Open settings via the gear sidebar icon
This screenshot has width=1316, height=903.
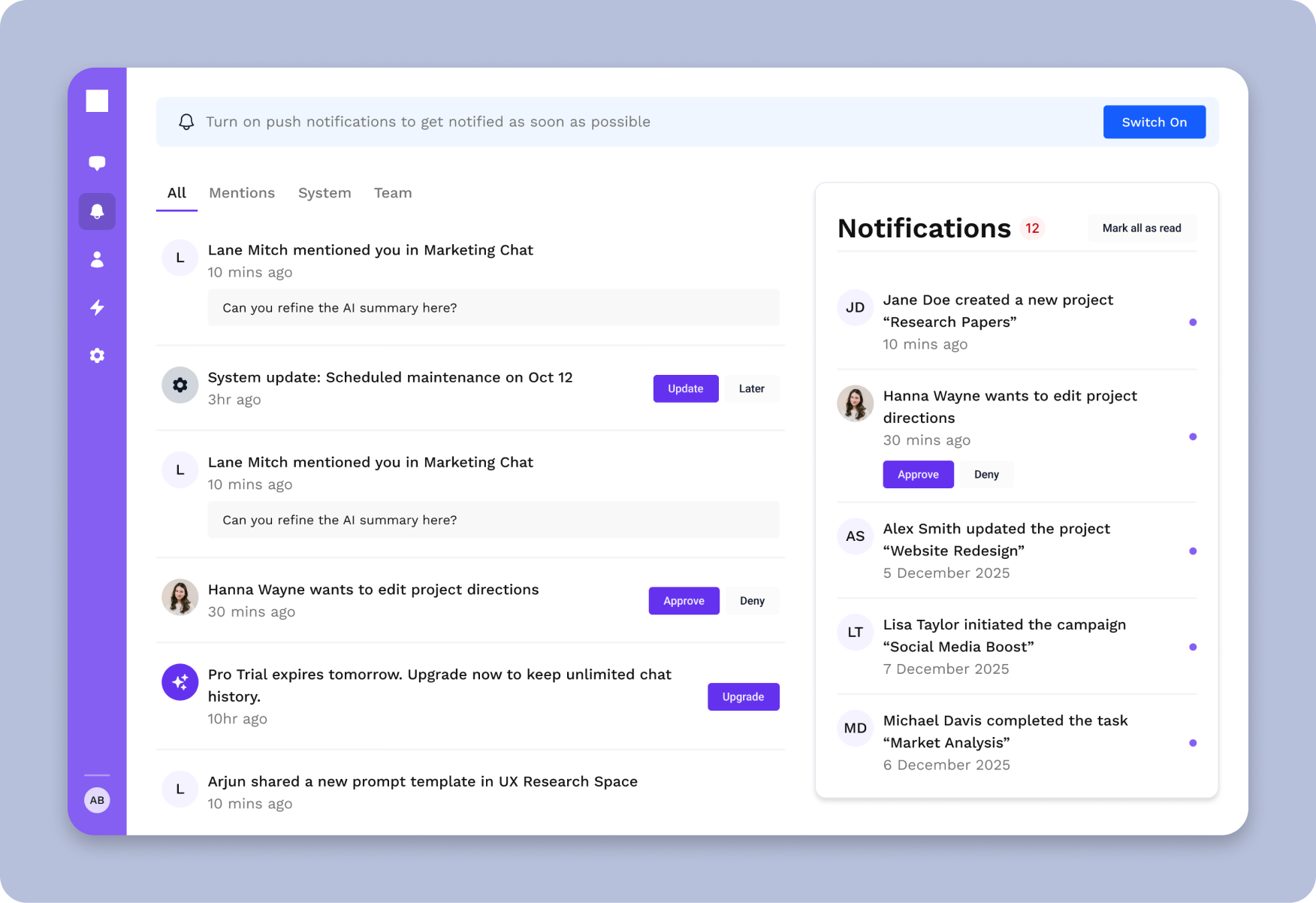(x=97, y=355)
